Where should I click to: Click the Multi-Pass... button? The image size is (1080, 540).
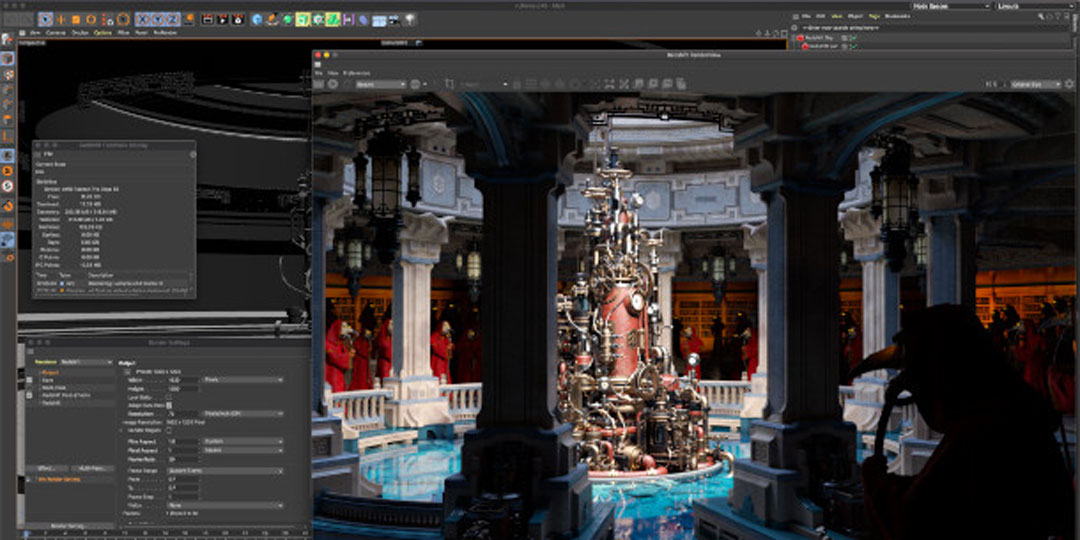[x=91, y=467]
